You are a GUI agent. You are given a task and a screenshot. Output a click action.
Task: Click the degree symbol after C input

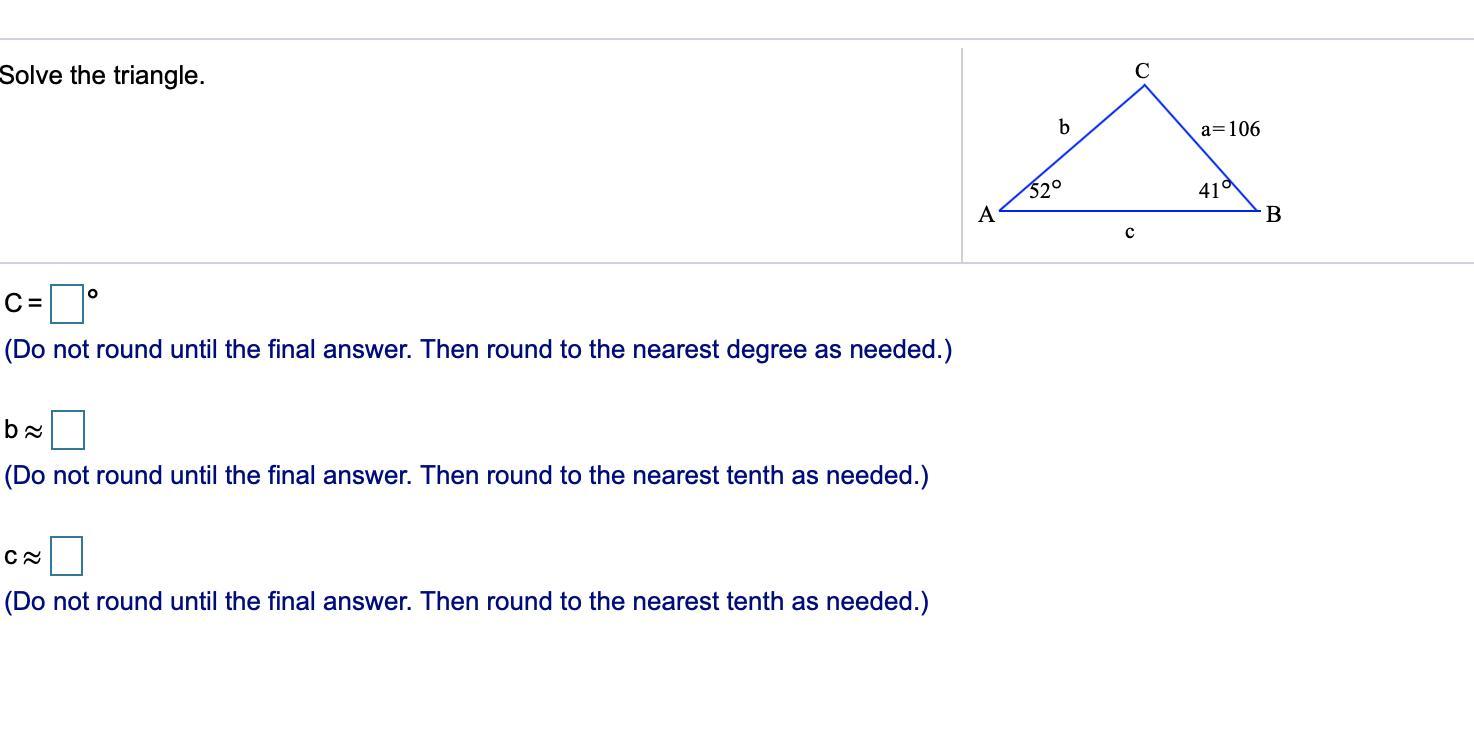93,294
